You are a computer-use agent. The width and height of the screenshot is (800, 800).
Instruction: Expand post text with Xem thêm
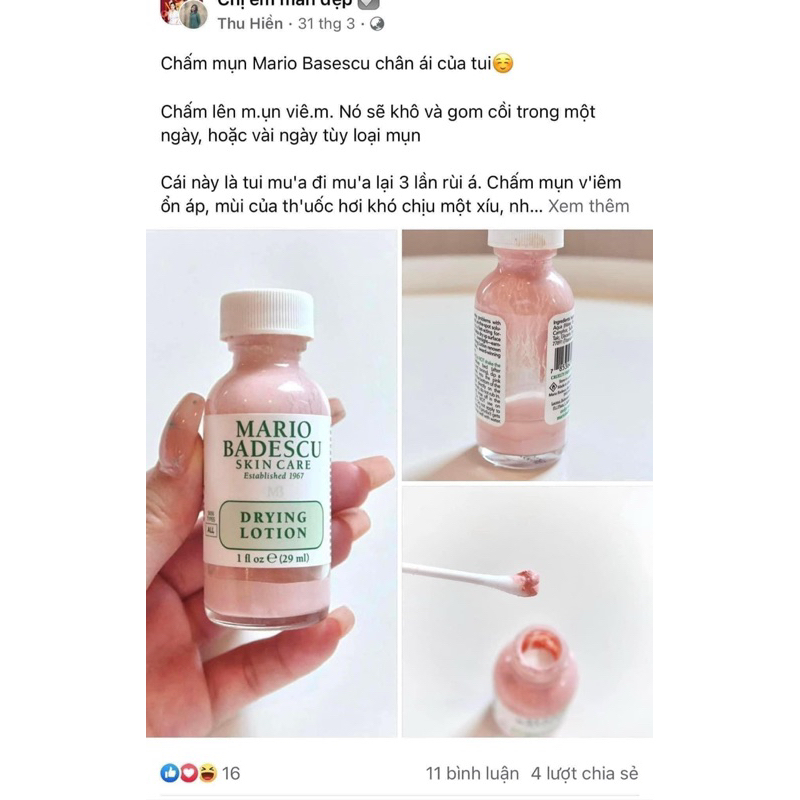pos(588,206)
